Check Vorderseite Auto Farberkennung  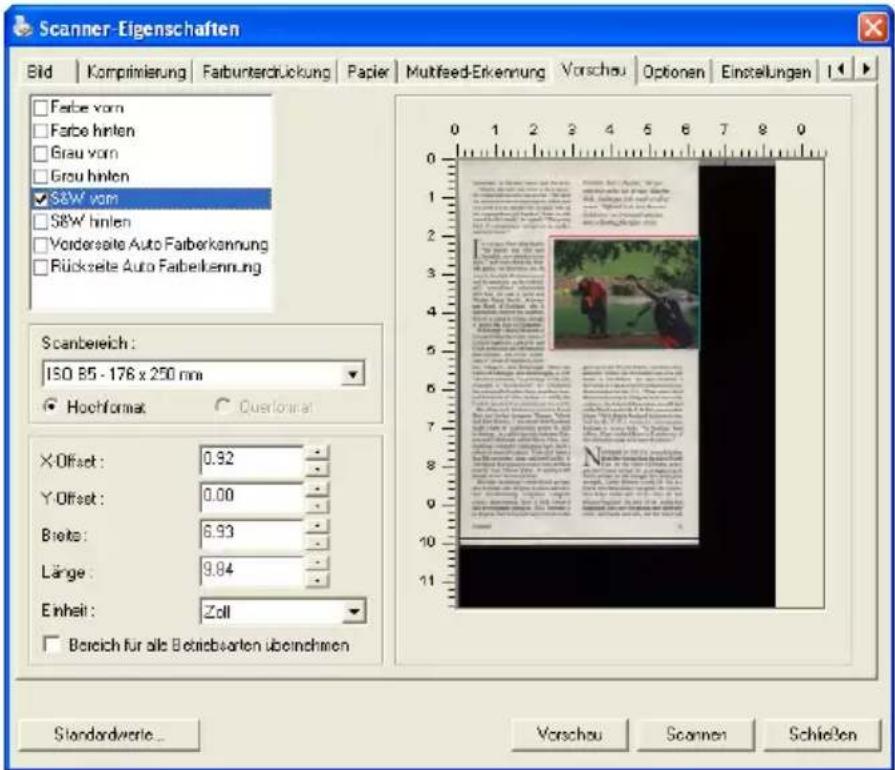click(x=41, y=245)
